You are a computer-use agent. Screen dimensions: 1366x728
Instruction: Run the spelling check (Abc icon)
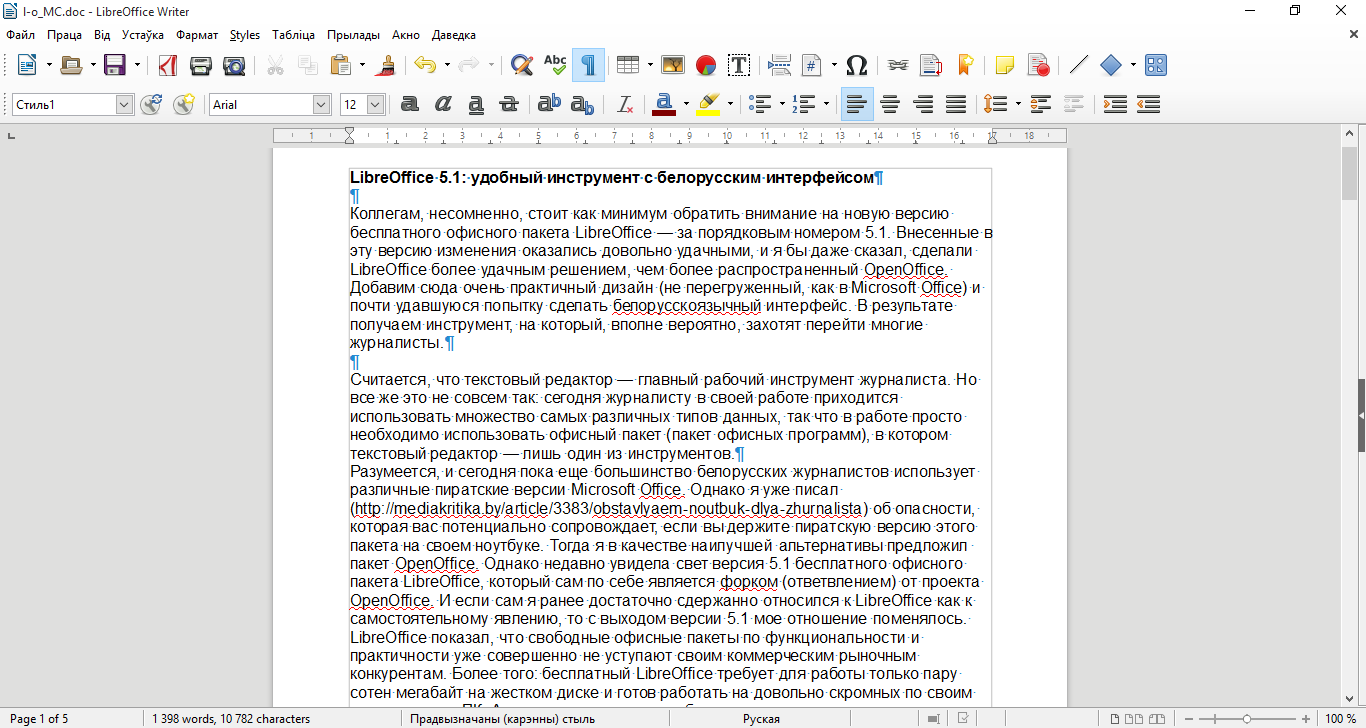click(555, 66)
